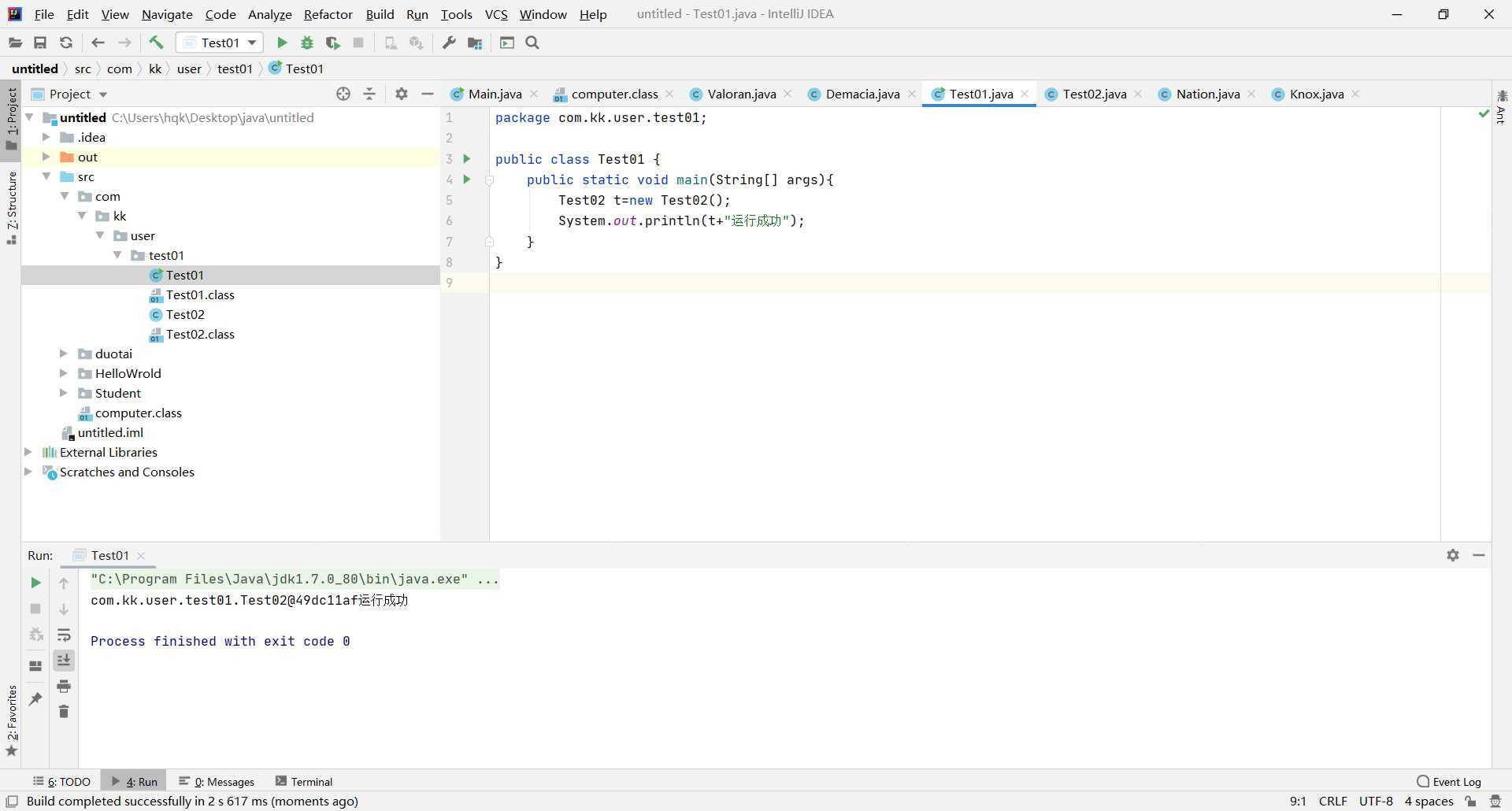Open Project Structure icon
The image size is (1512, 811).
pos(475,43)
